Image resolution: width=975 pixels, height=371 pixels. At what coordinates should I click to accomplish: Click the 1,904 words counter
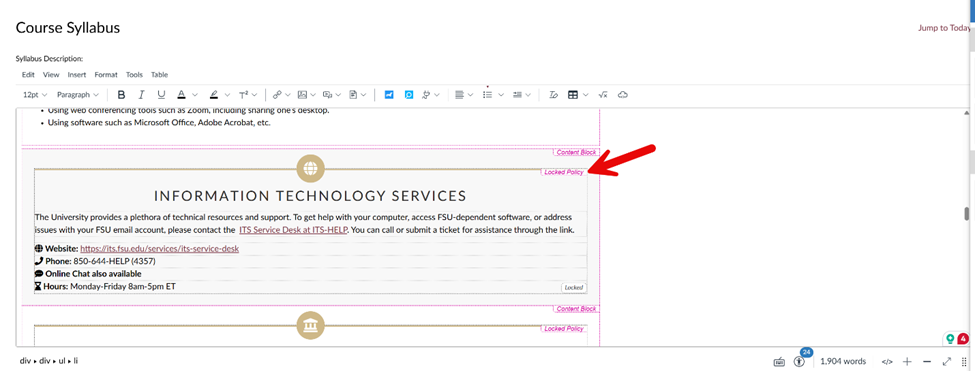843,362
